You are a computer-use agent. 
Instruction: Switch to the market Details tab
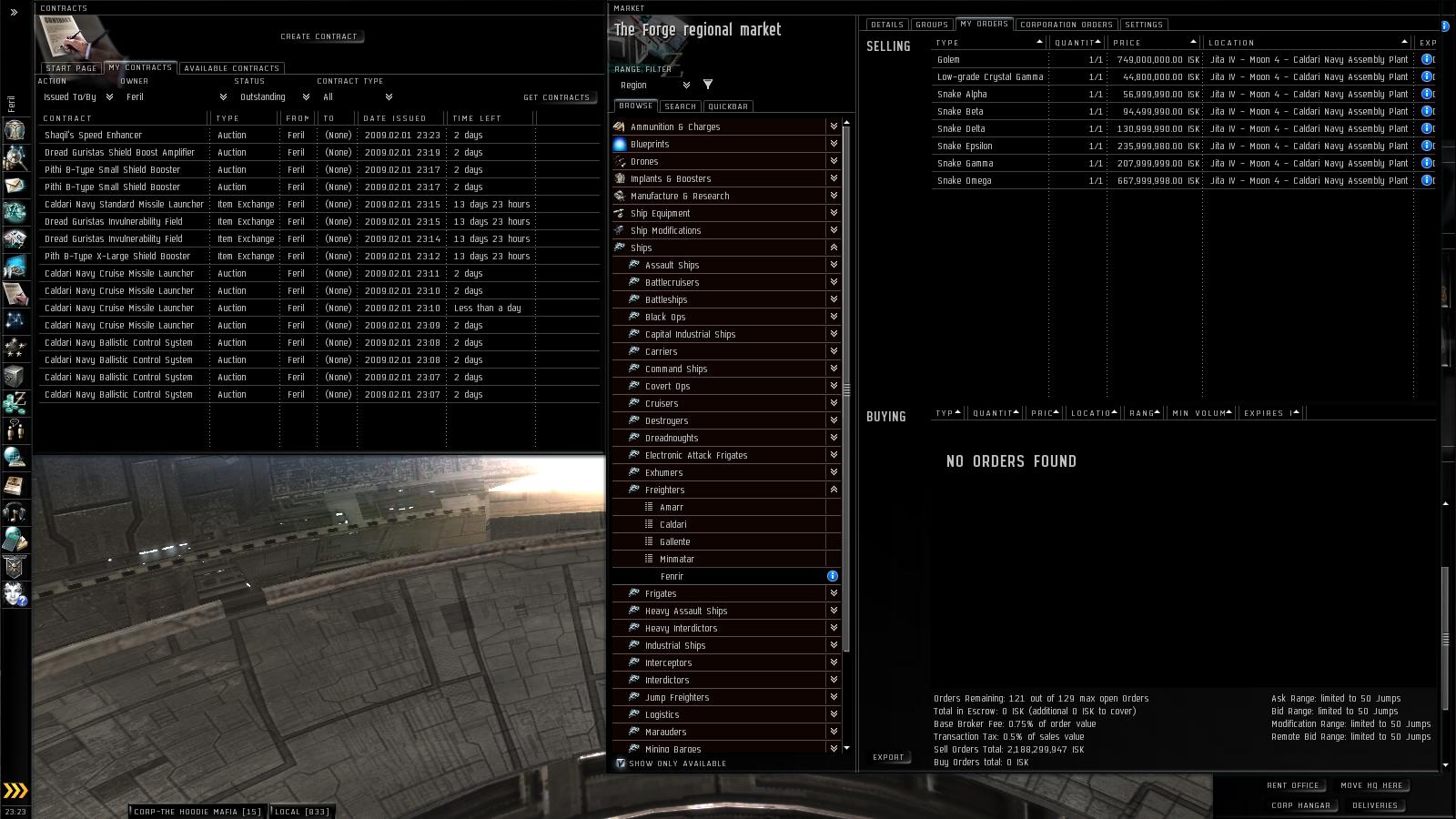click(887, 25)
